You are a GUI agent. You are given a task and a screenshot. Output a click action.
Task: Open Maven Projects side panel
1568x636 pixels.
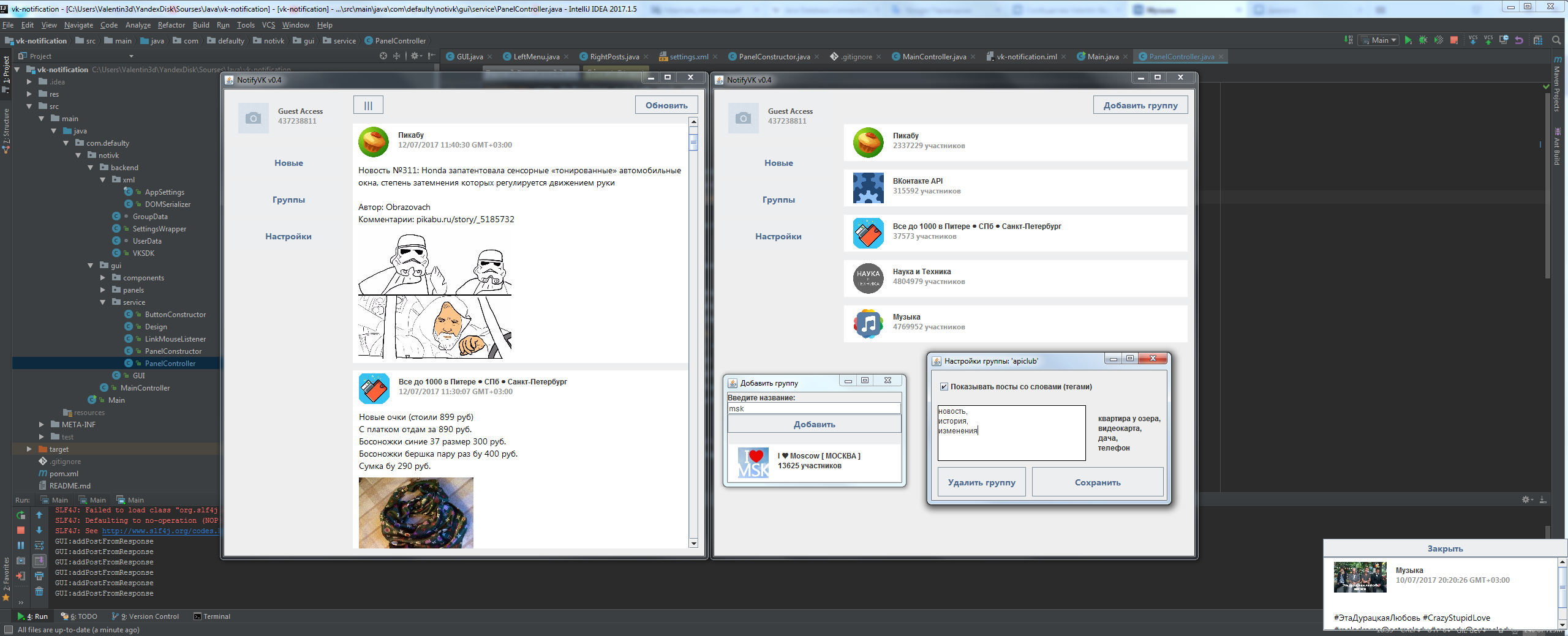pyautogui.click(x=1558, y=83)
